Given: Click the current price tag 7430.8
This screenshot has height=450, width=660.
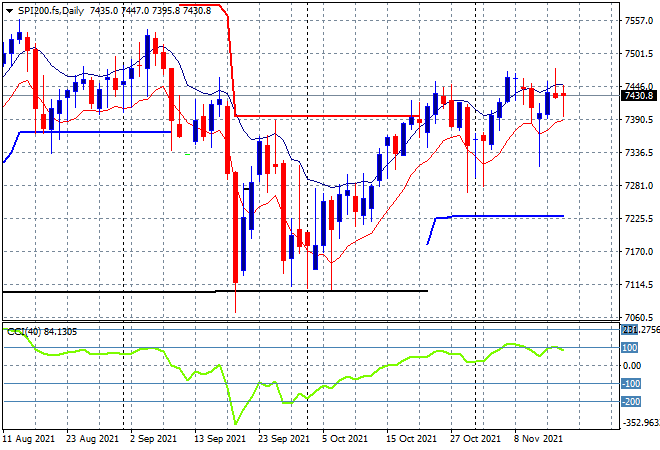Looking at the screenshot, I should tap(639, 96).
